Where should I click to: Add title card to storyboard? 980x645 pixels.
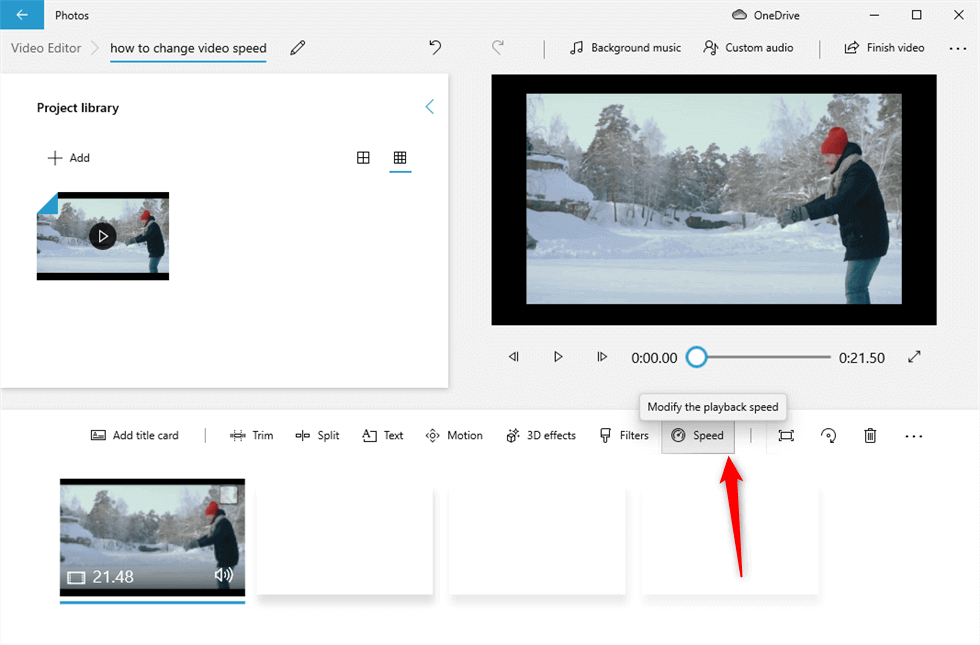[x=134, y=436]
